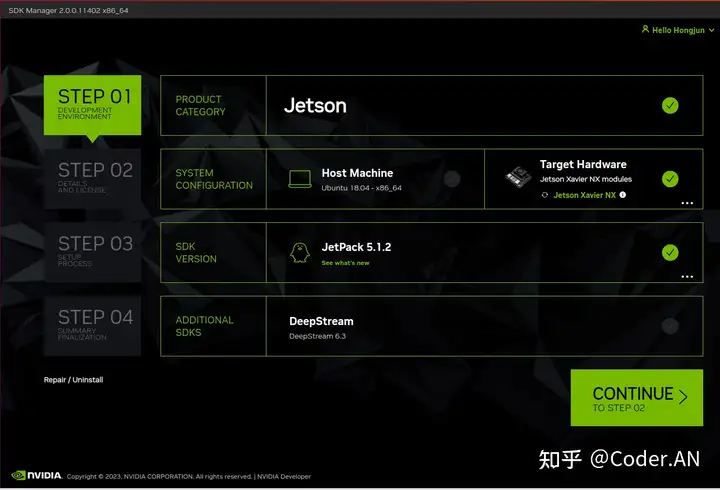Select the STEP 03 Setup Process tab
The width and height of the screenshot is (720, 490).
[92, 252]
